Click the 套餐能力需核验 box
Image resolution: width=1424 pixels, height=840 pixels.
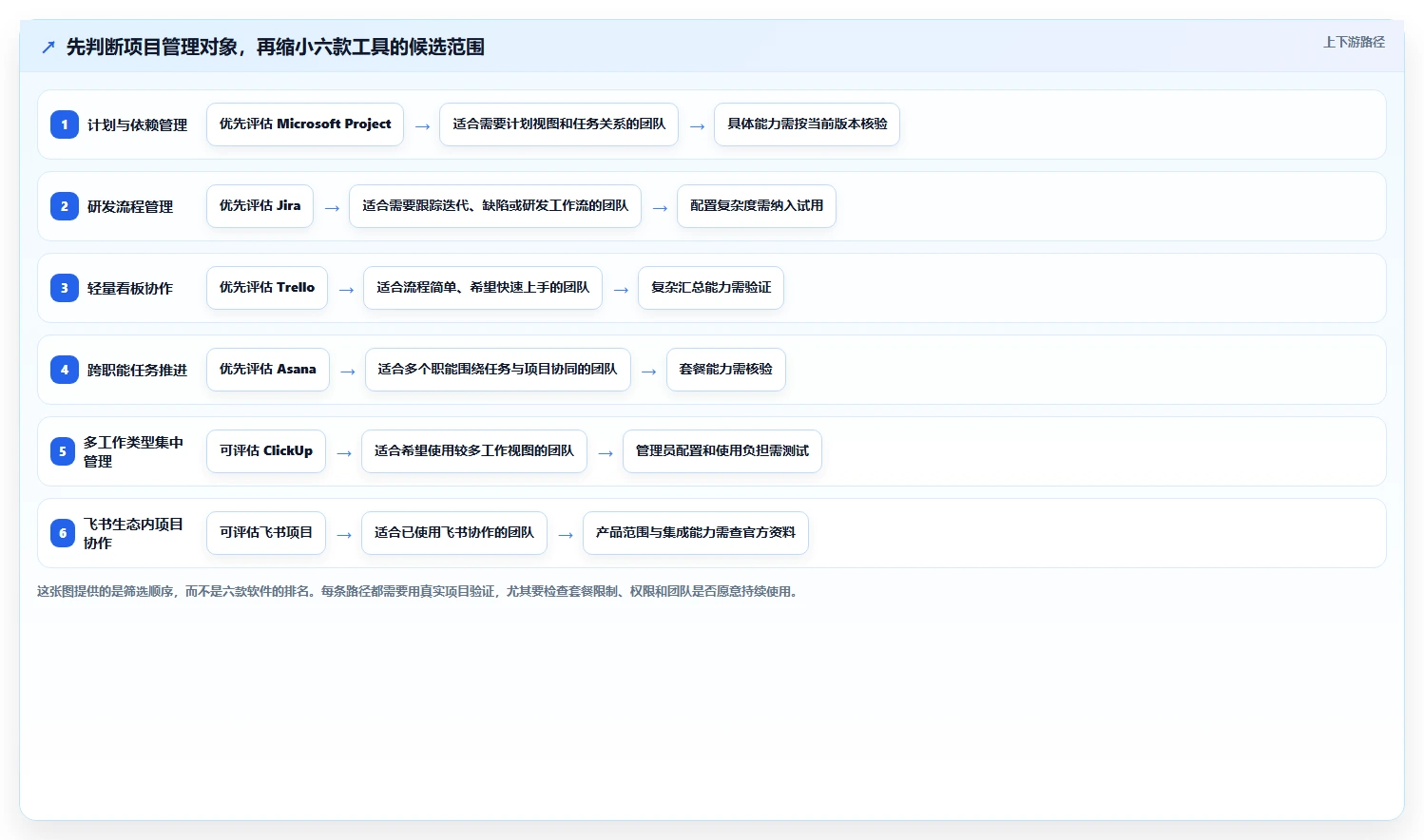tap(726, 370)
